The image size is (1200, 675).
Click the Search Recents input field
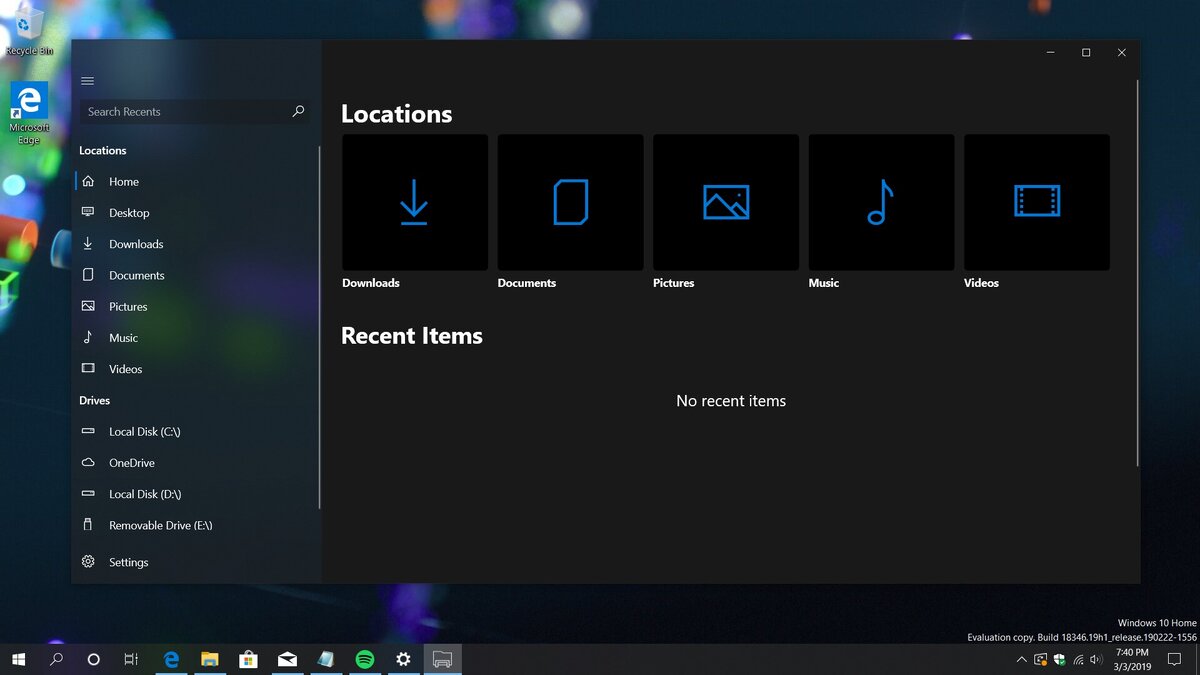180,111
